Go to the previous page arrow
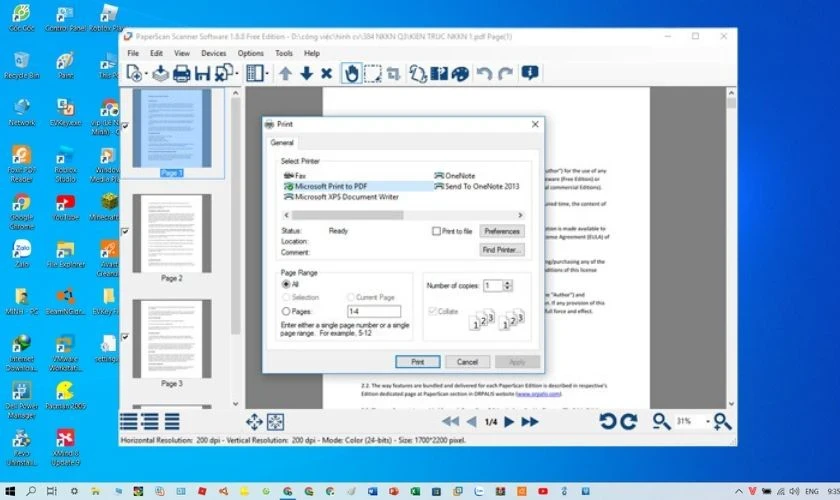The width and height of the screenshot is (840, 500). coord(471,422)
